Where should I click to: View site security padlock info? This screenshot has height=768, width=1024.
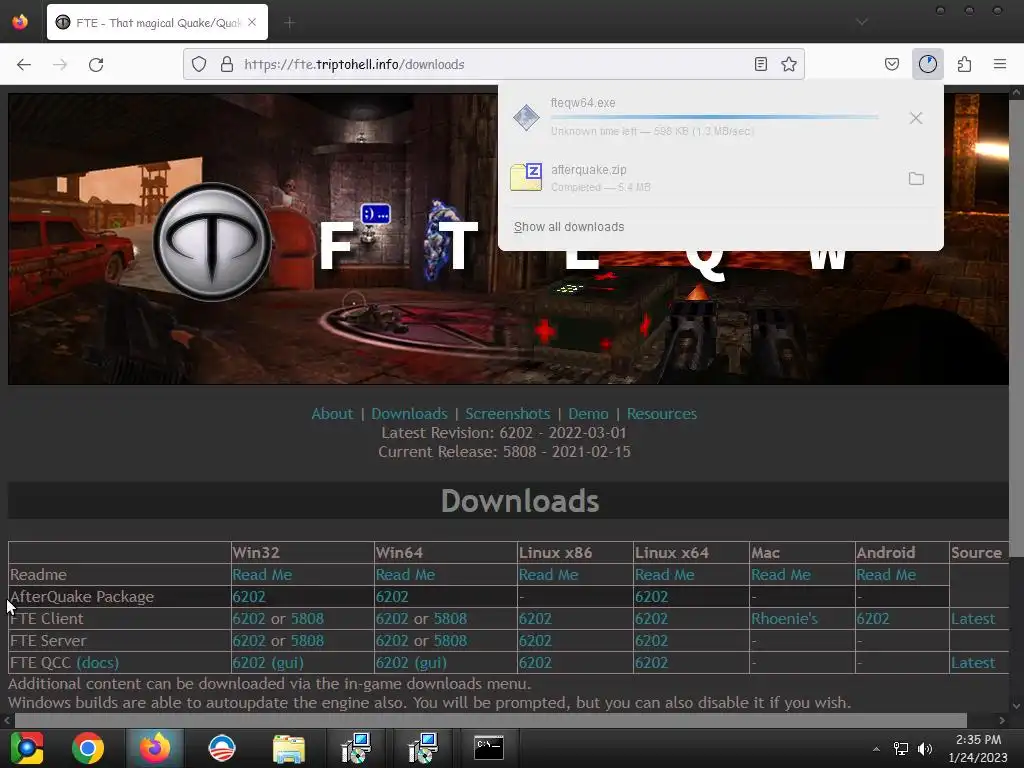(x=227, y=64)
